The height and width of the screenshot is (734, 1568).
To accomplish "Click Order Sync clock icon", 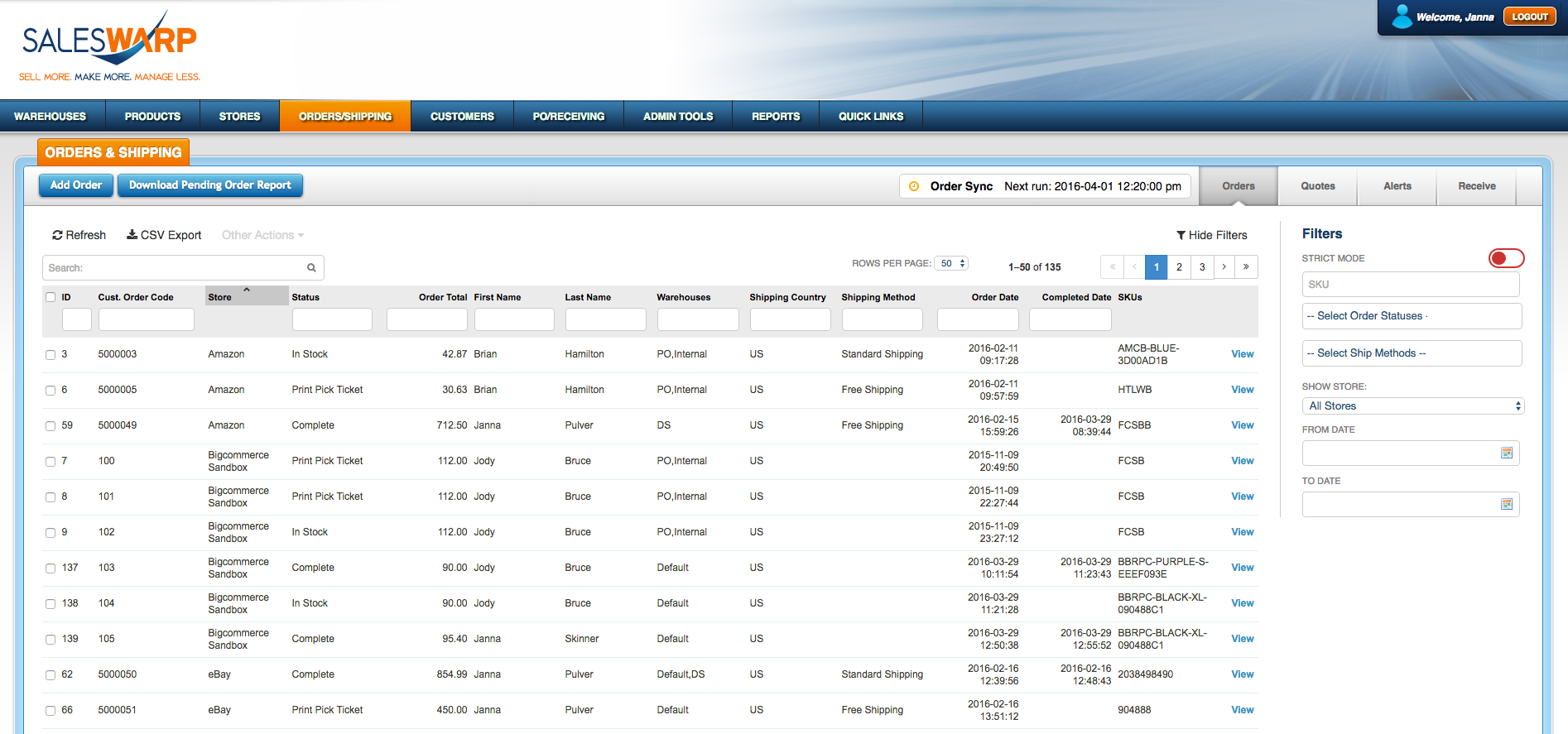I will click(914, 186).
